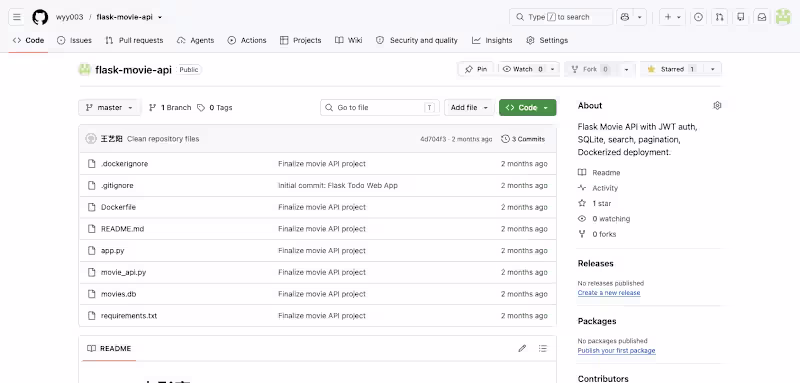The height and width of the screenshot is (383, 800).
Task: Open the Wiki tab
Action: (348, 40)
